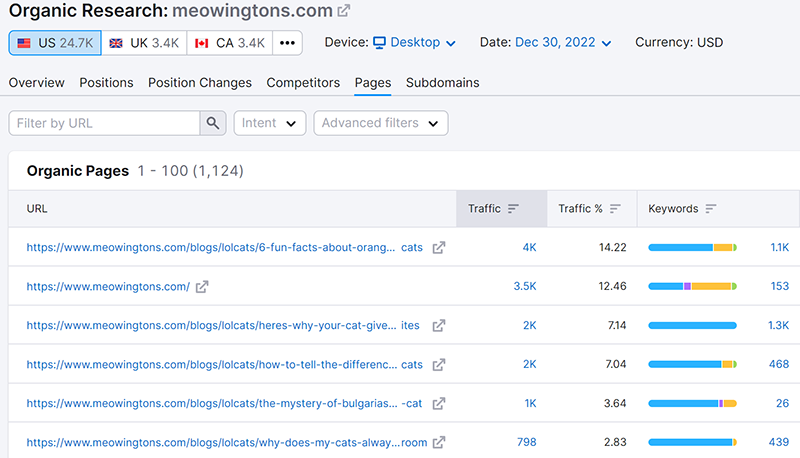Open the Date Dec 30, 2022 dropdown

point(563,42)
